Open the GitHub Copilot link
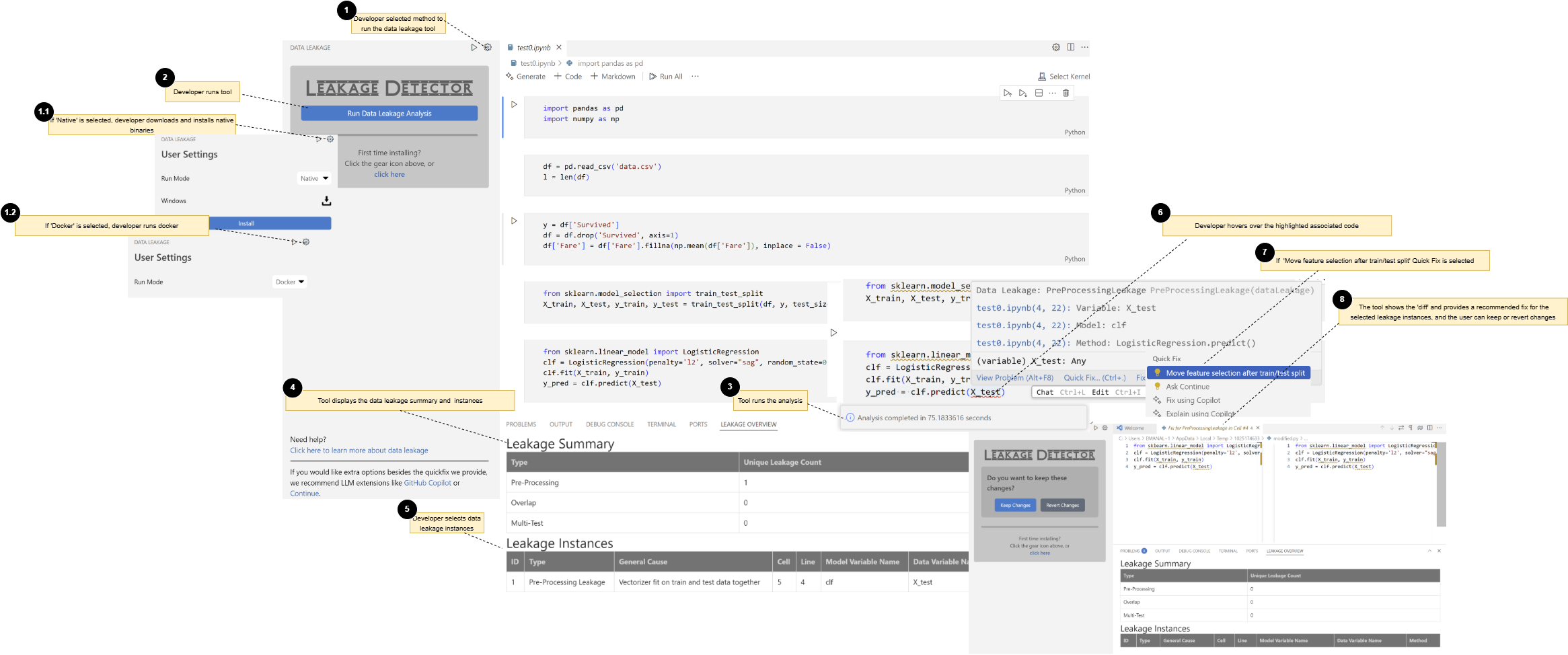 pos(427,483)
